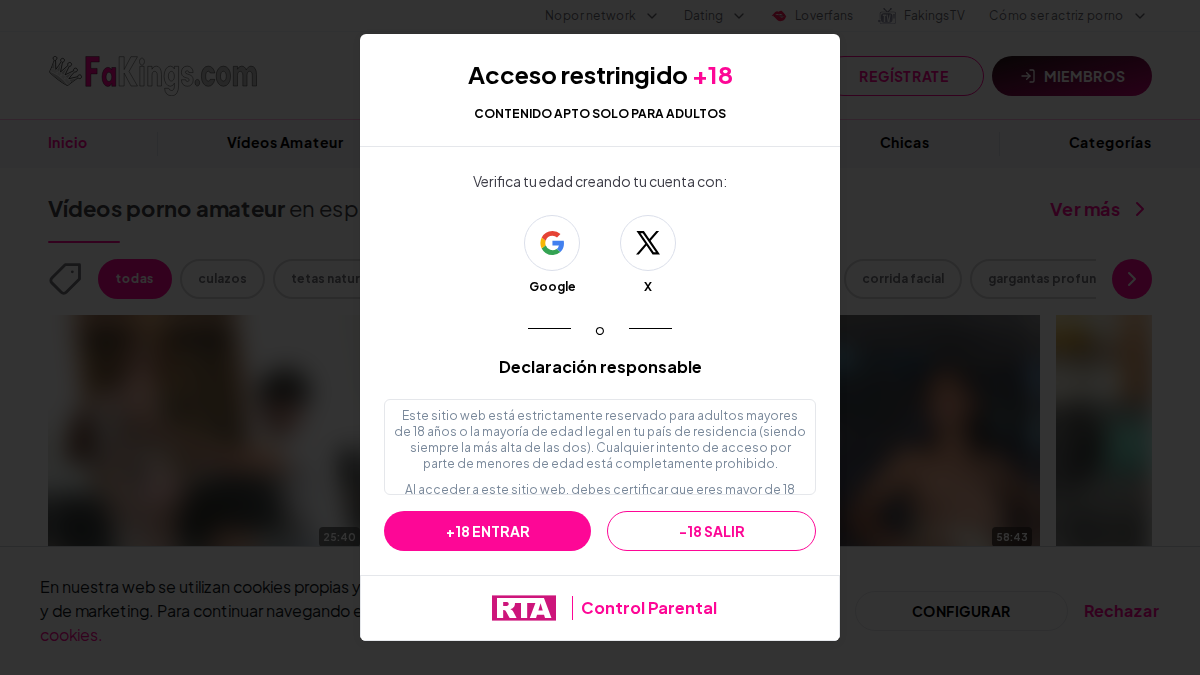
Task: Open the Categorías menu item
Action: [x=1110, y=143]
